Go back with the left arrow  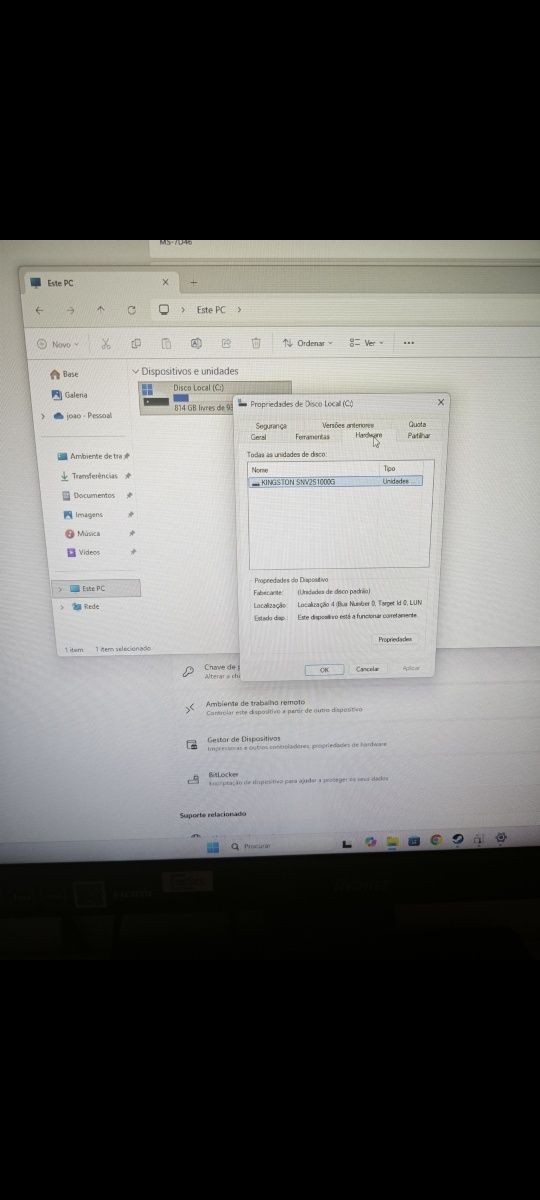[39, 310]
